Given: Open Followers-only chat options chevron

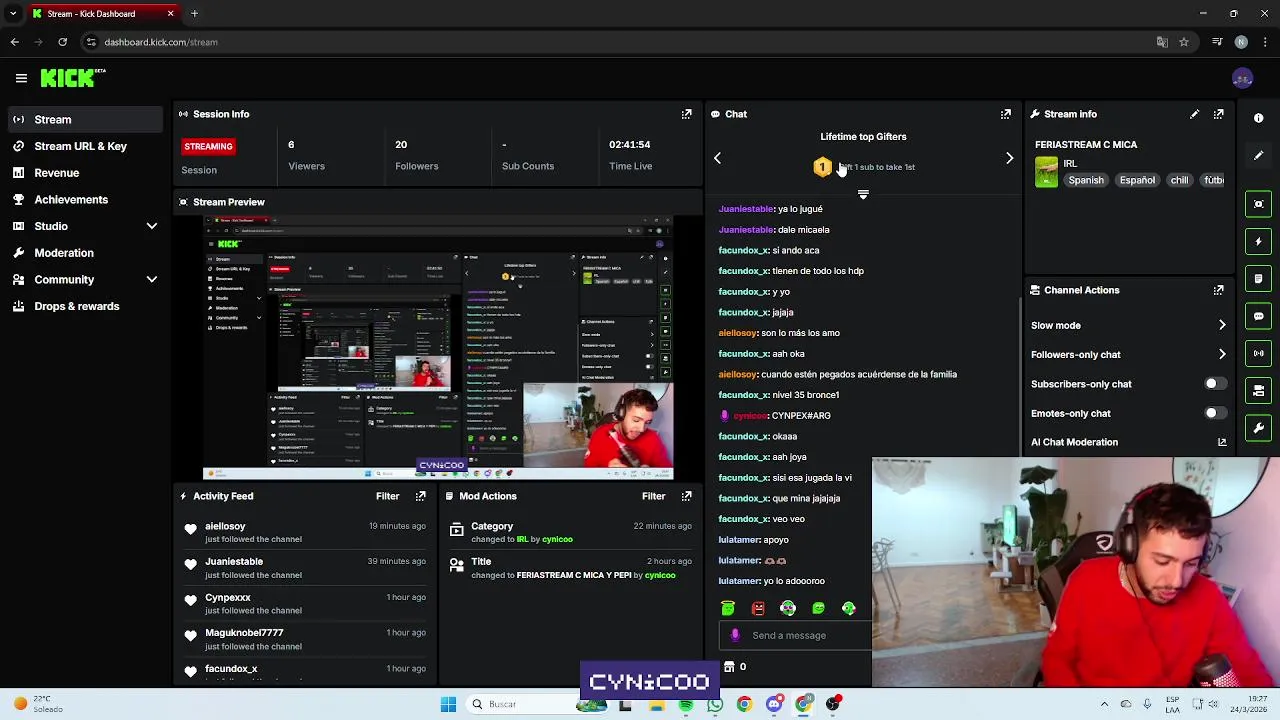Looking at the screenshot, I should tap(1221, 354).
